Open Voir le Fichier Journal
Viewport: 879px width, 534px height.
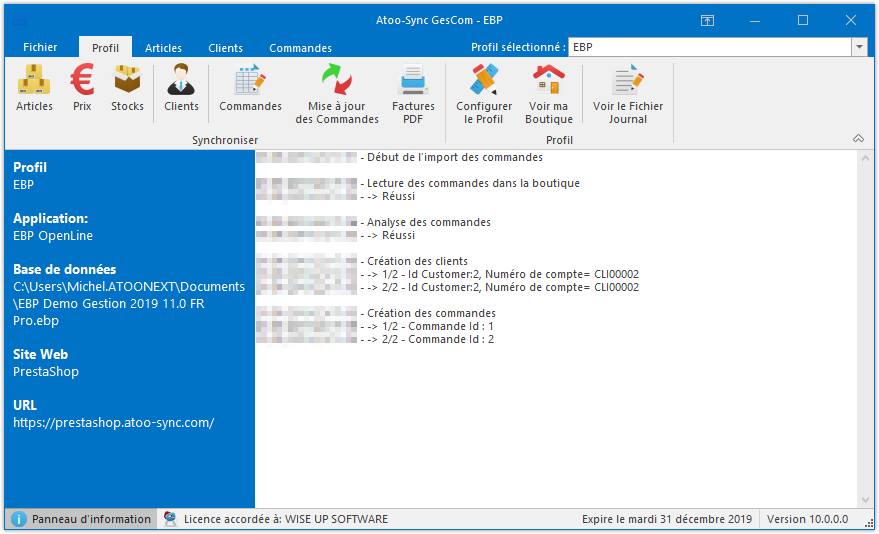628,94
